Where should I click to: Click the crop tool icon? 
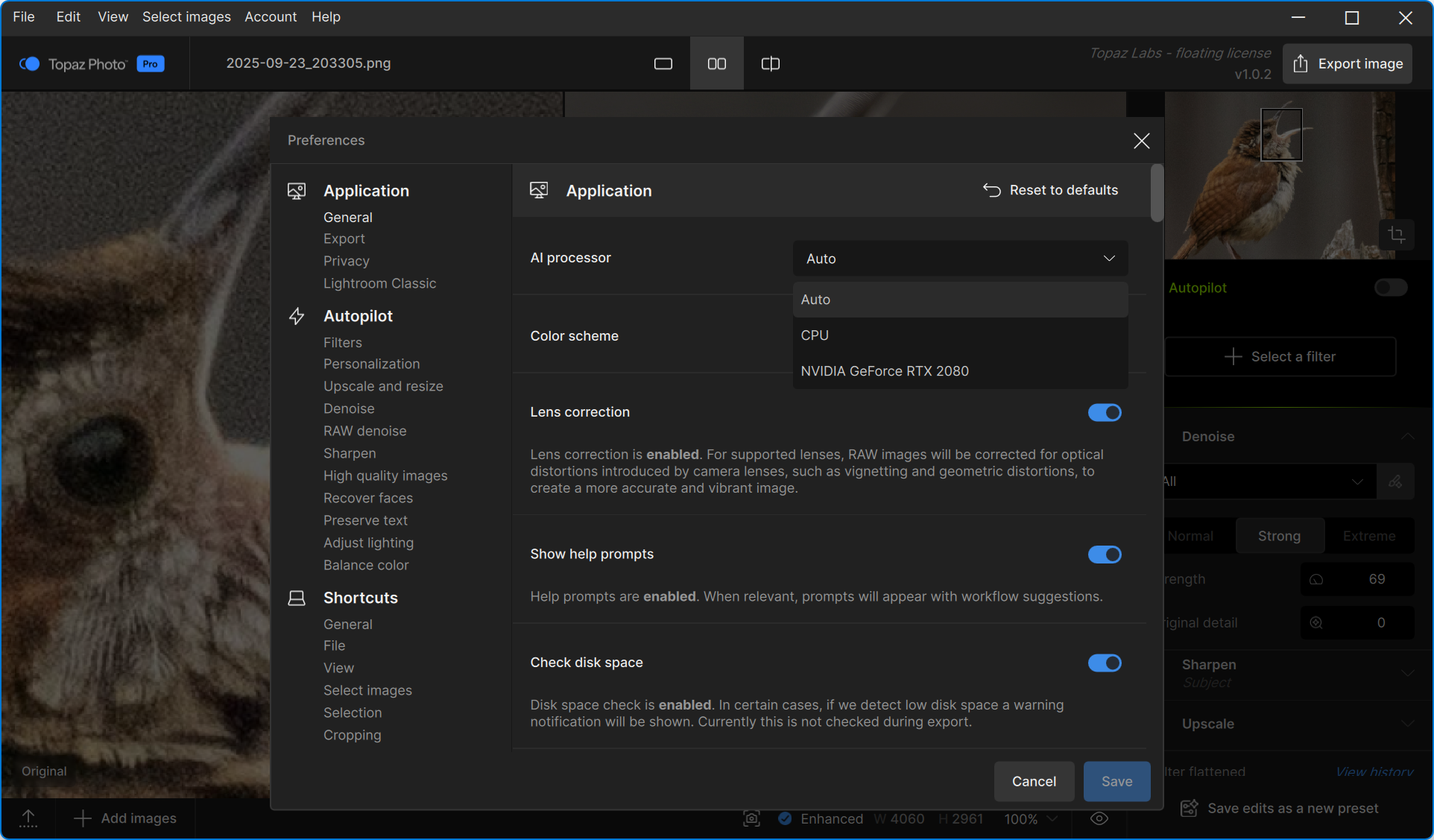click(1397, 235)
